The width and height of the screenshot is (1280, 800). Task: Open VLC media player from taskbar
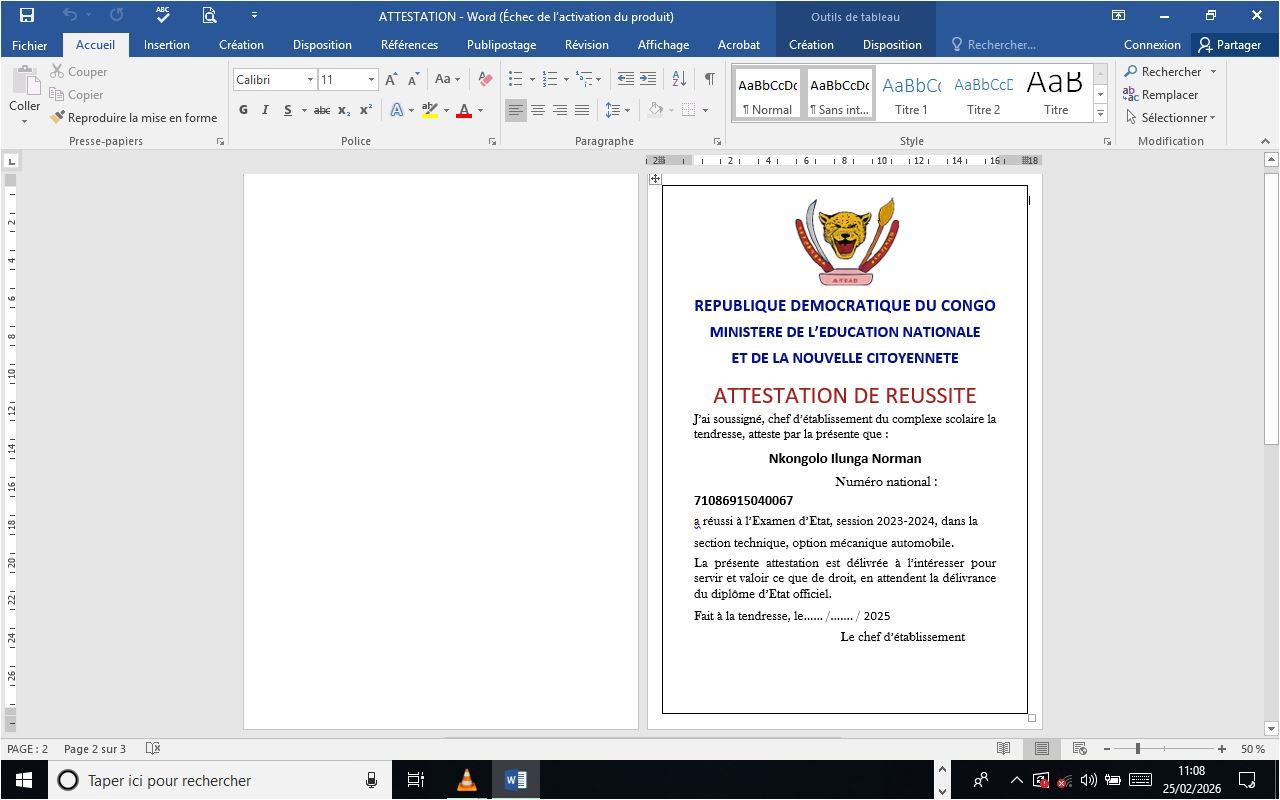point(466,780)
